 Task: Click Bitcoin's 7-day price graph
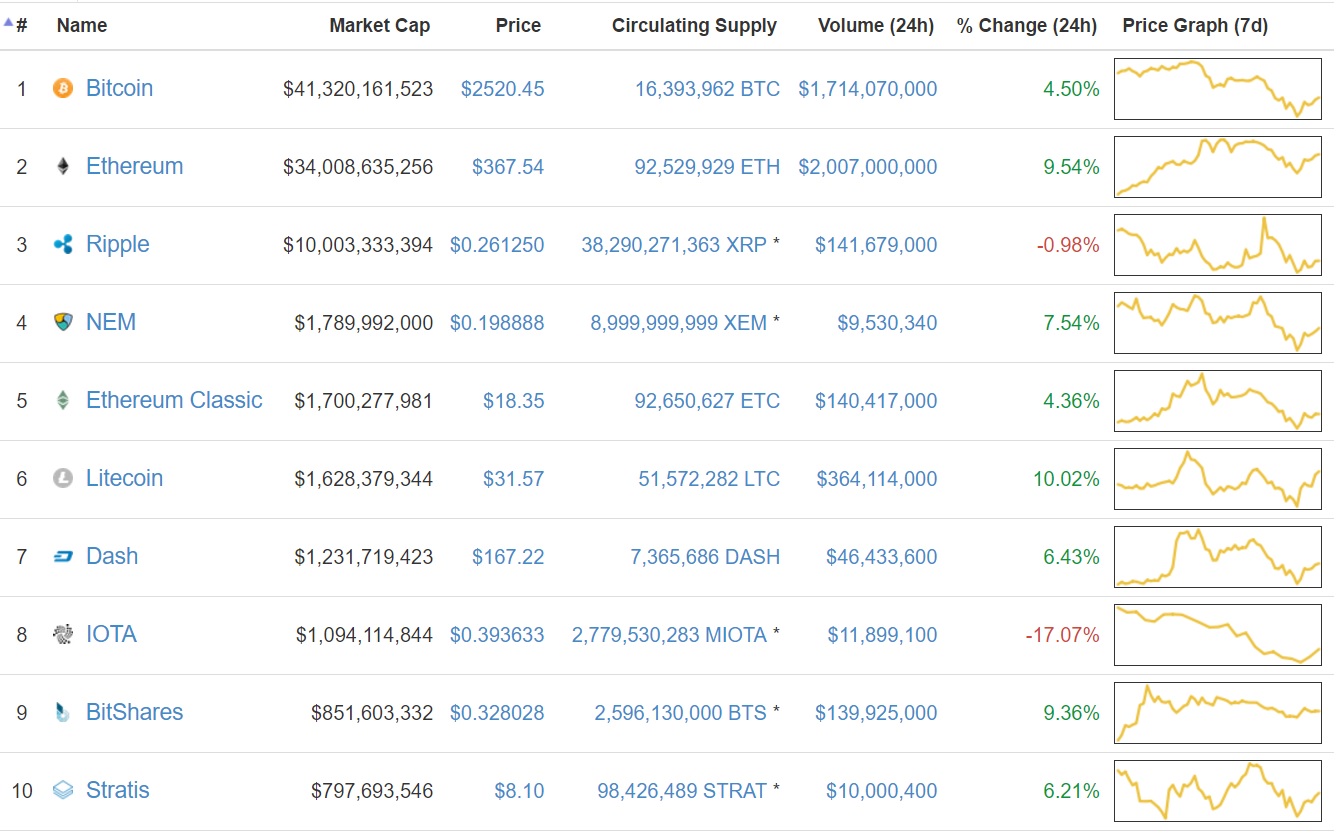[x=1217, y=88]
